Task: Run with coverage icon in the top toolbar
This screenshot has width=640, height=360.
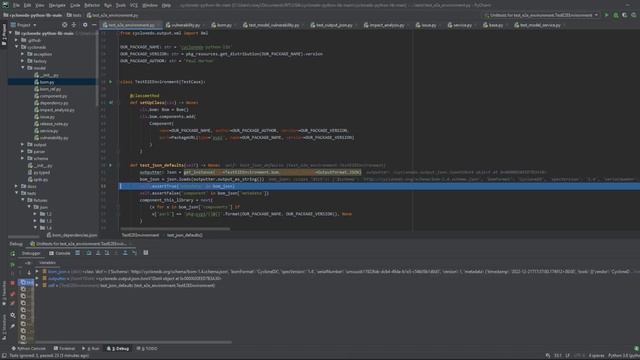Action: [624, 15]
